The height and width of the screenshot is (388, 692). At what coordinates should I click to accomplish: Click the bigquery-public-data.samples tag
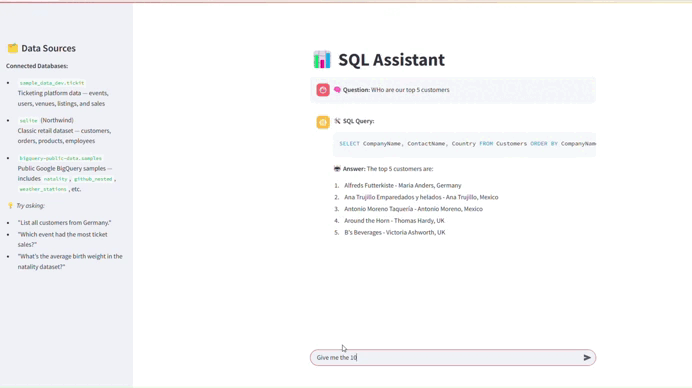(x=60, y=158)
